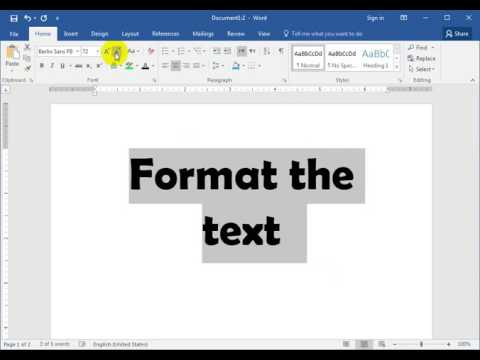Click the proofing status icon
This screenshot has height=360, width=480.
pos(82,344)
